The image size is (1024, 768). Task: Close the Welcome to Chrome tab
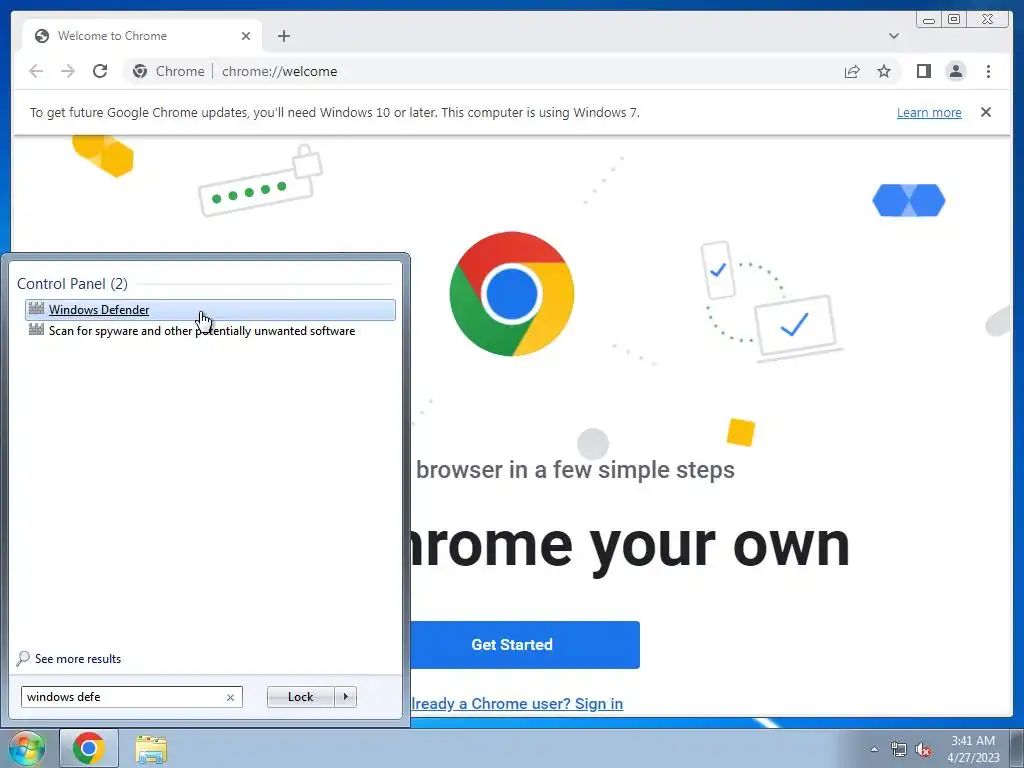[x=246, y=36]
